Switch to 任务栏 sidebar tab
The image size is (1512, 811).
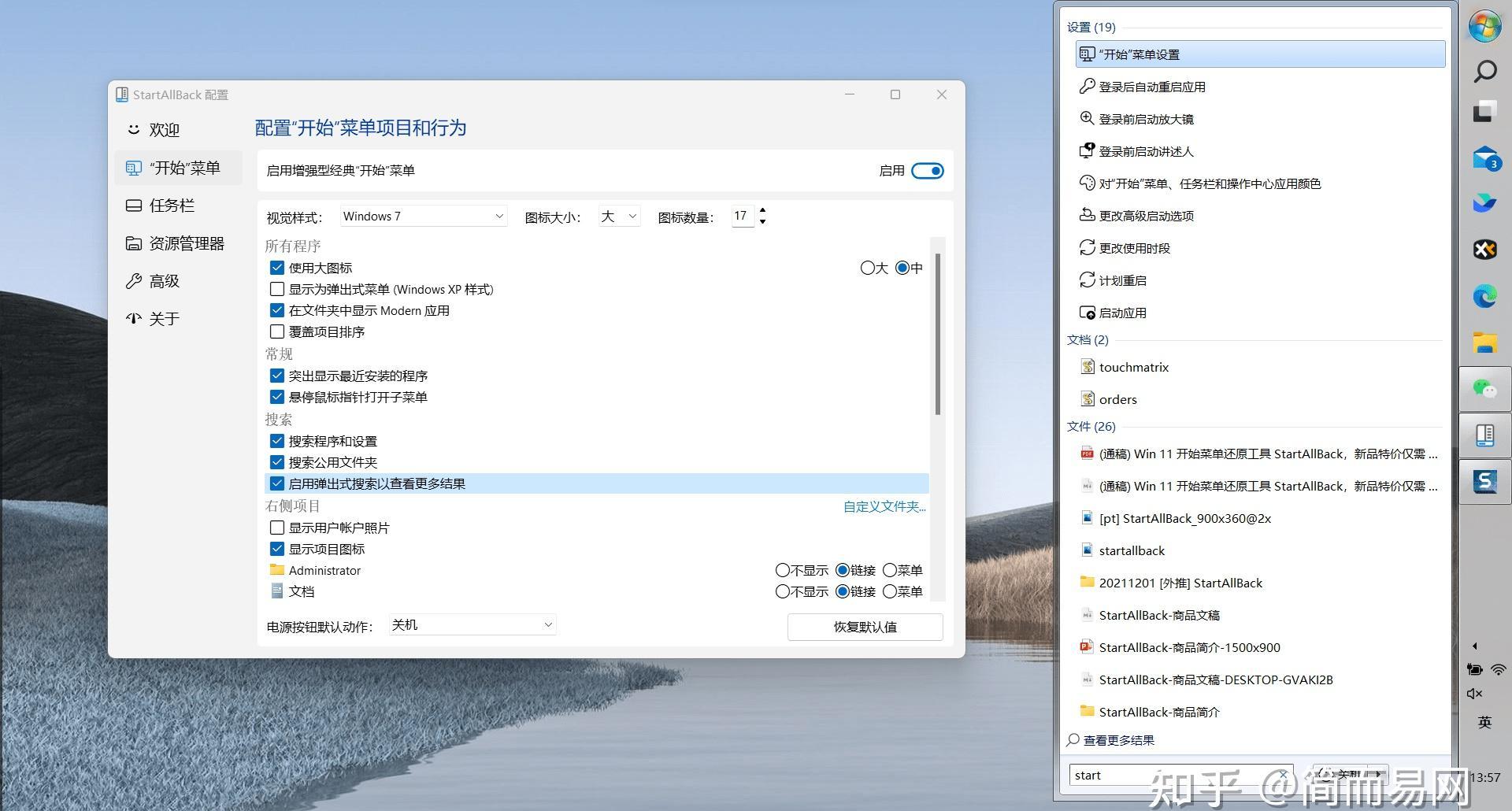(179, 206)
